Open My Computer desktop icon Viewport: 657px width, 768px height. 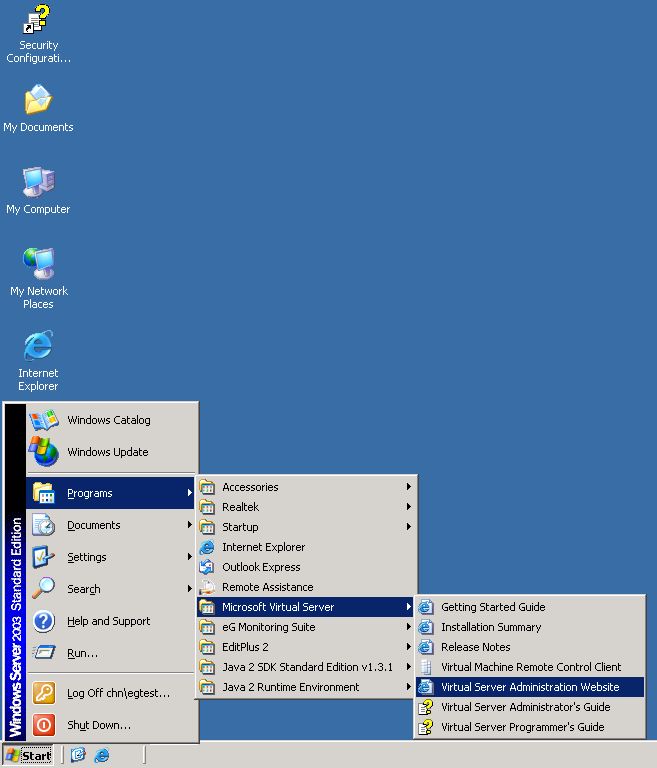[38, 182]
